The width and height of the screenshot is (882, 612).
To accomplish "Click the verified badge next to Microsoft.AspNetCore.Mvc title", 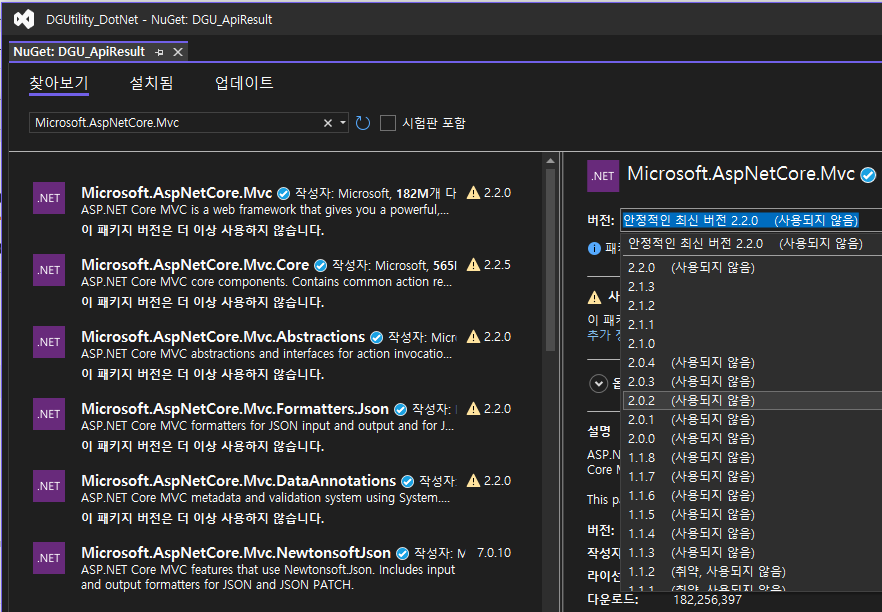I will click(866, 173).
